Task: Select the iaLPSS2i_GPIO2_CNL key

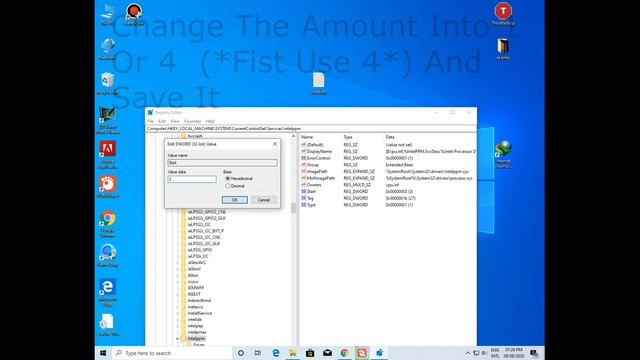Action: pyautogui.click(x=207, y=212)
